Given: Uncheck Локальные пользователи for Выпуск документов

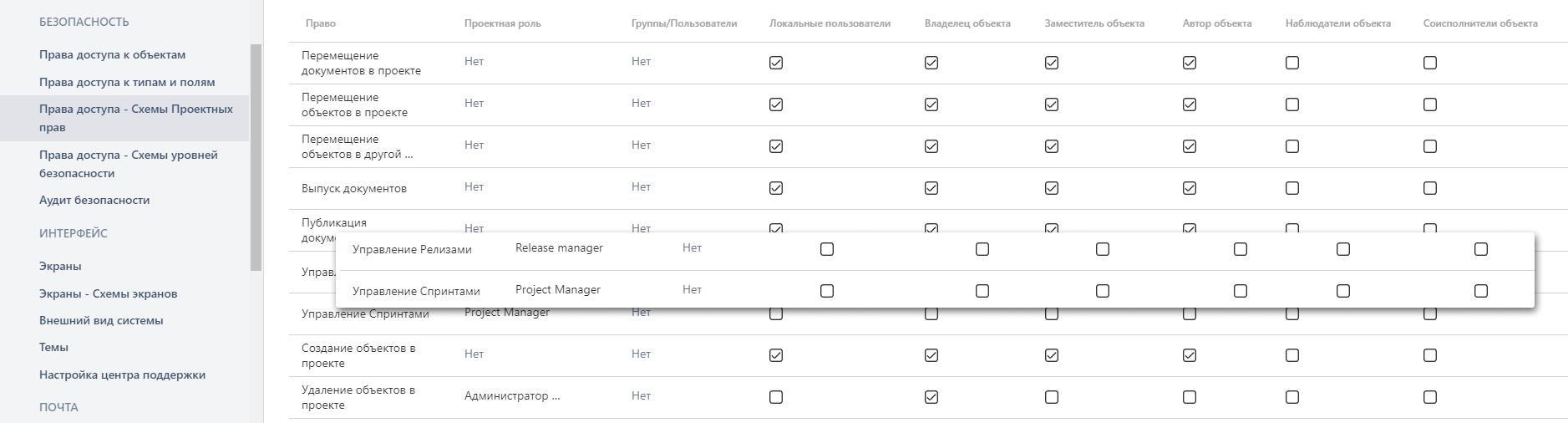Looking at the screenshot, I should point(776,188).
